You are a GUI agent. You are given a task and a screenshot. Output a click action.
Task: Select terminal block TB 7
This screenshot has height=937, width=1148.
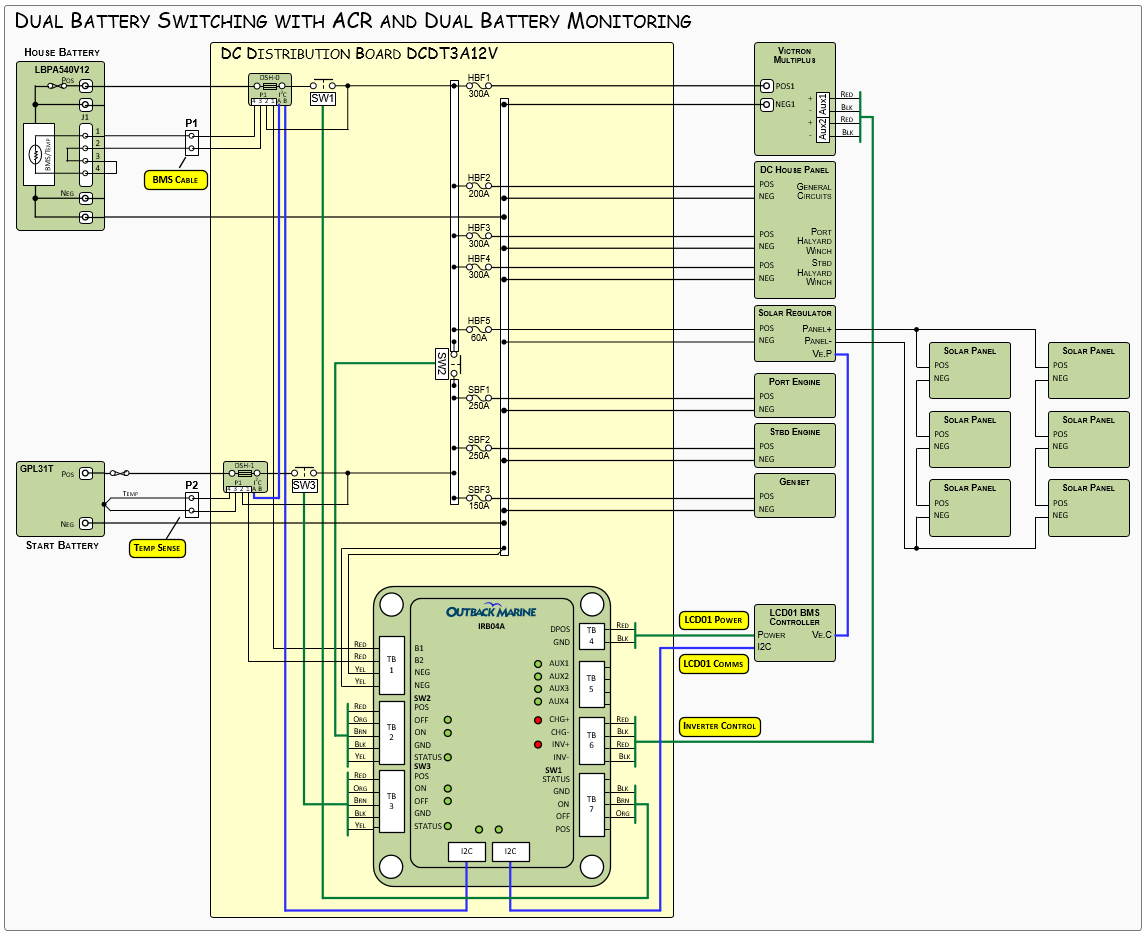click(592, 805)
